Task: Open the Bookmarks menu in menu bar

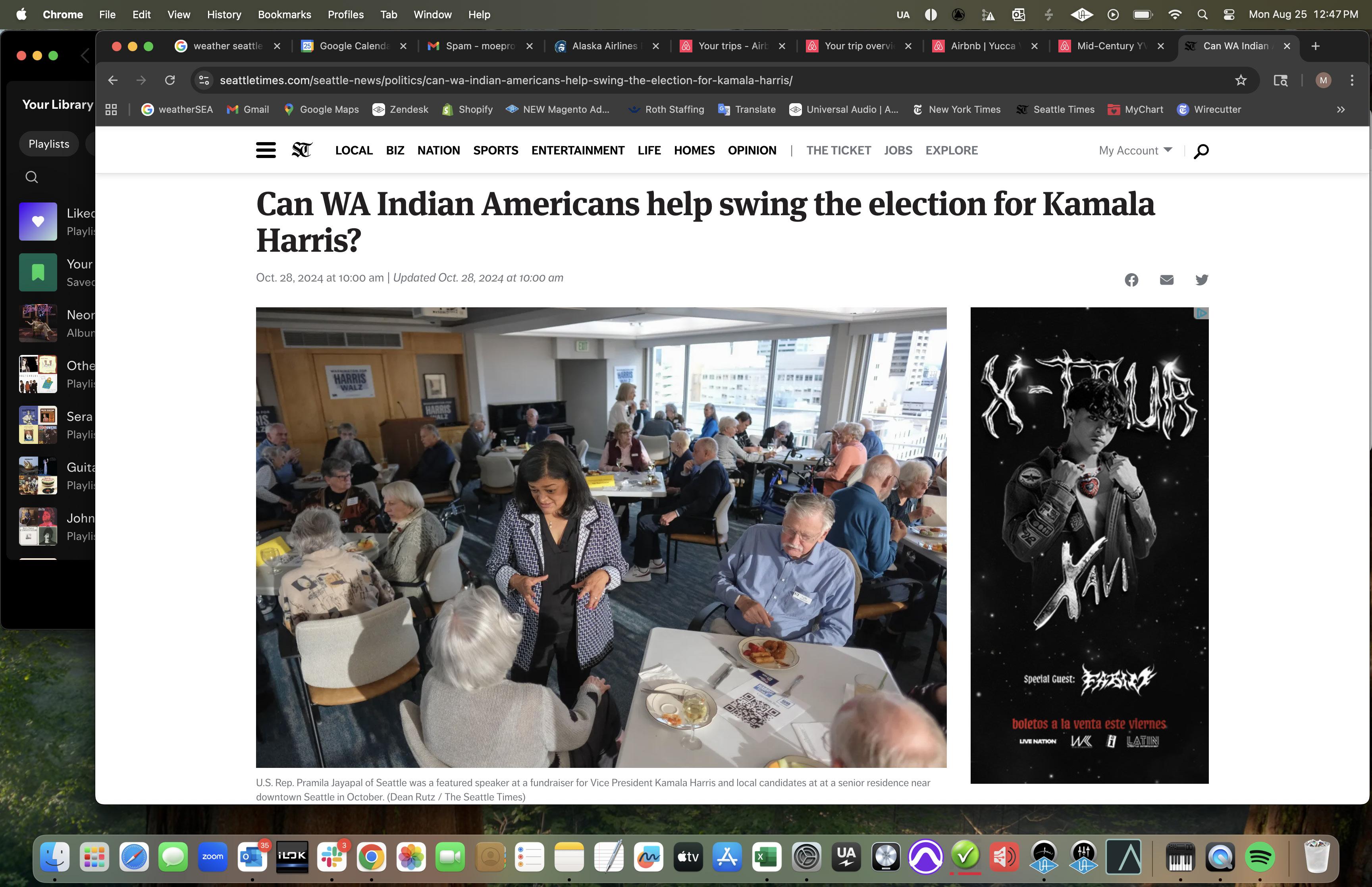Action: [x=284, y=14]
